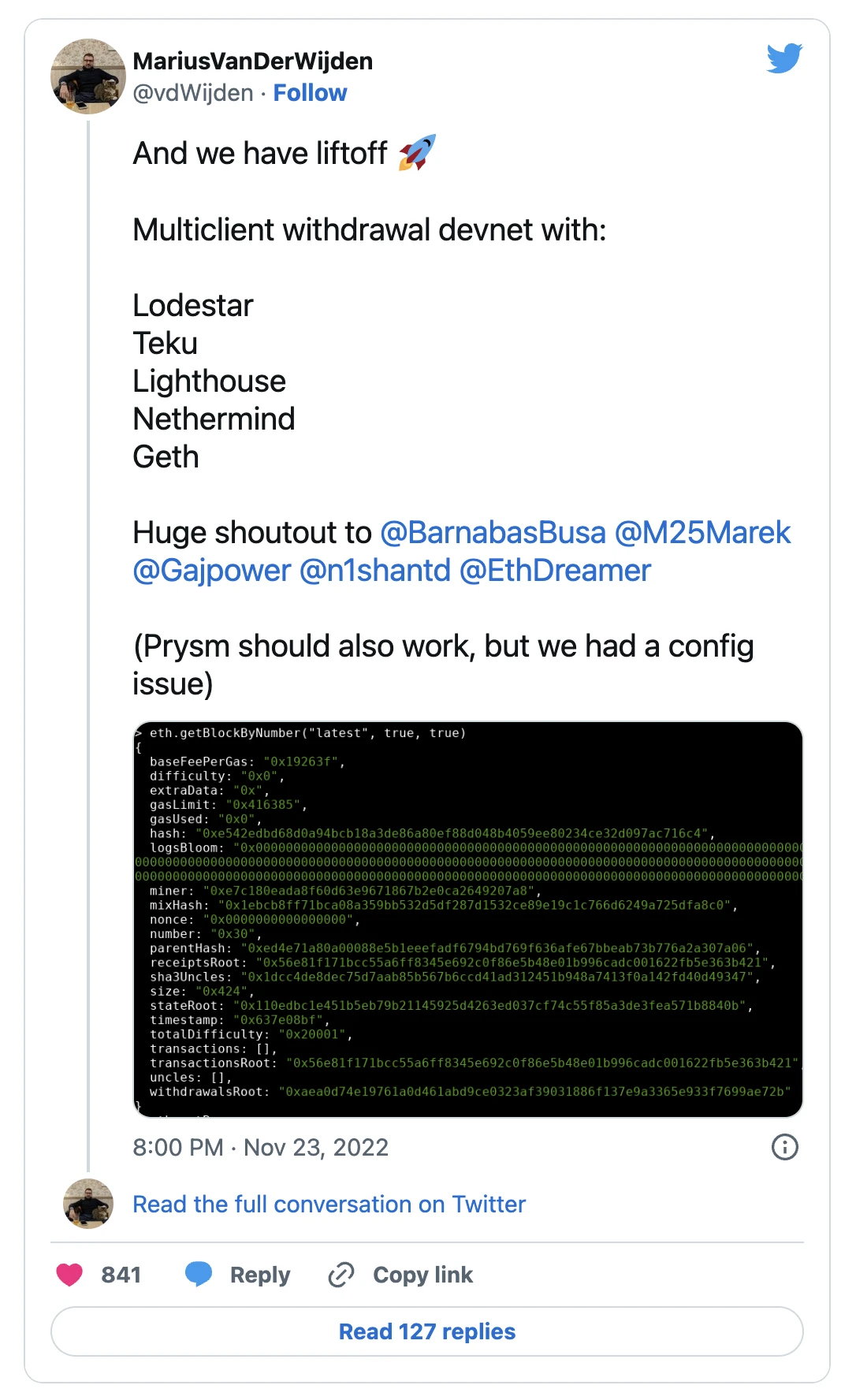Open the @Gajpower mention

point(212,571)
